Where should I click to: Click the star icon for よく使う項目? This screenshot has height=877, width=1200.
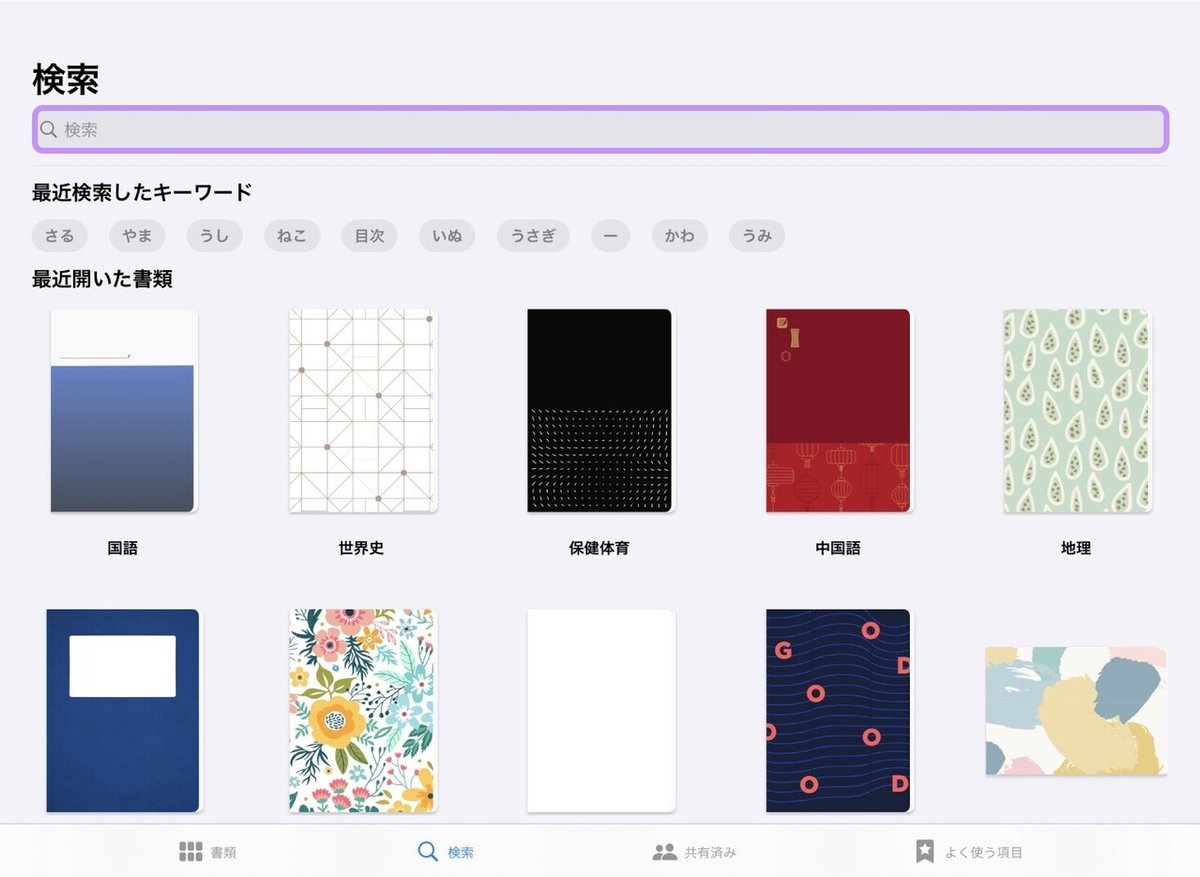pos(925,851)
